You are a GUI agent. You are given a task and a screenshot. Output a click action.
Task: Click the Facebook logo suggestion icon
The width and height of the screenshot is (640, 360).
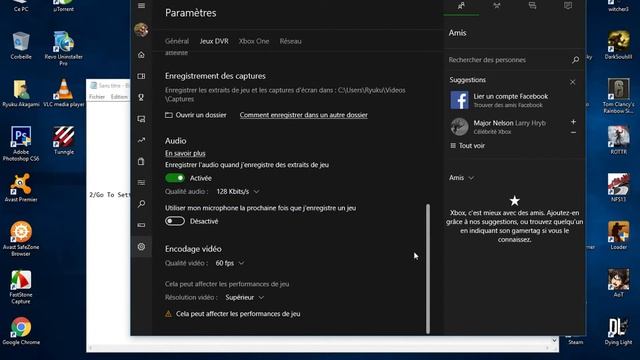tap(459, 100)
